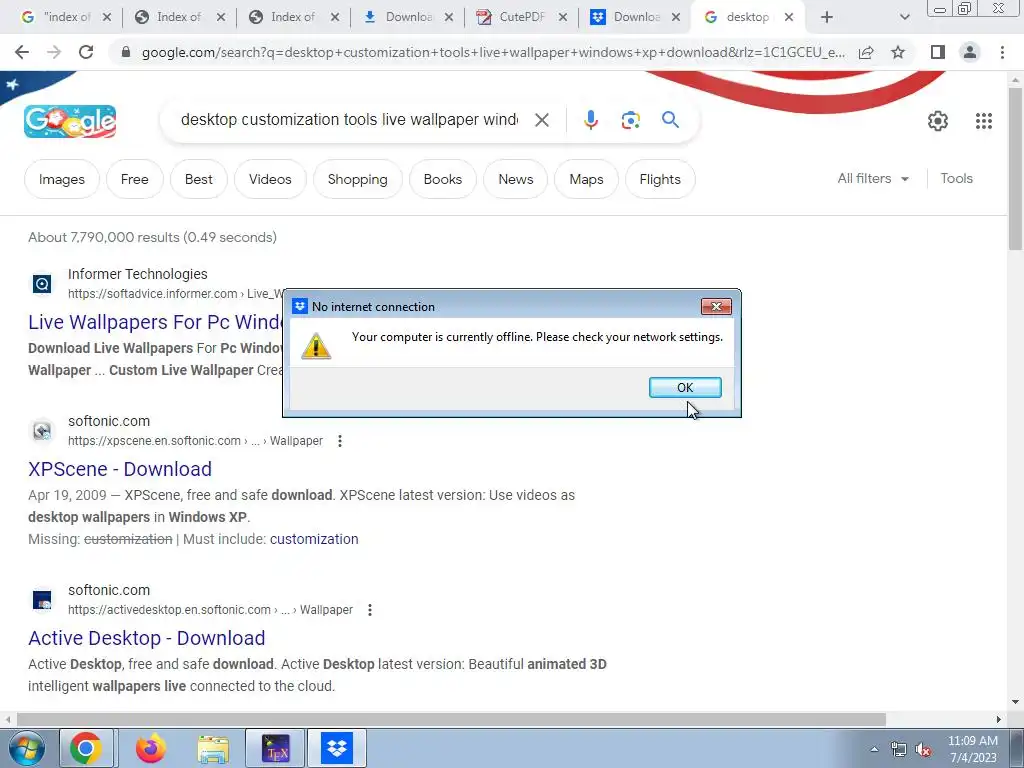Open the Windows Start menu
The height and width of the screenshot is (768, 1024).
(25, 748)
